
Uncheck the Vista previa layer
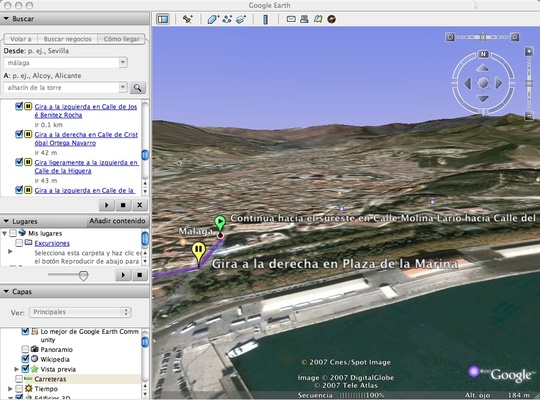(x=25, y=369)
